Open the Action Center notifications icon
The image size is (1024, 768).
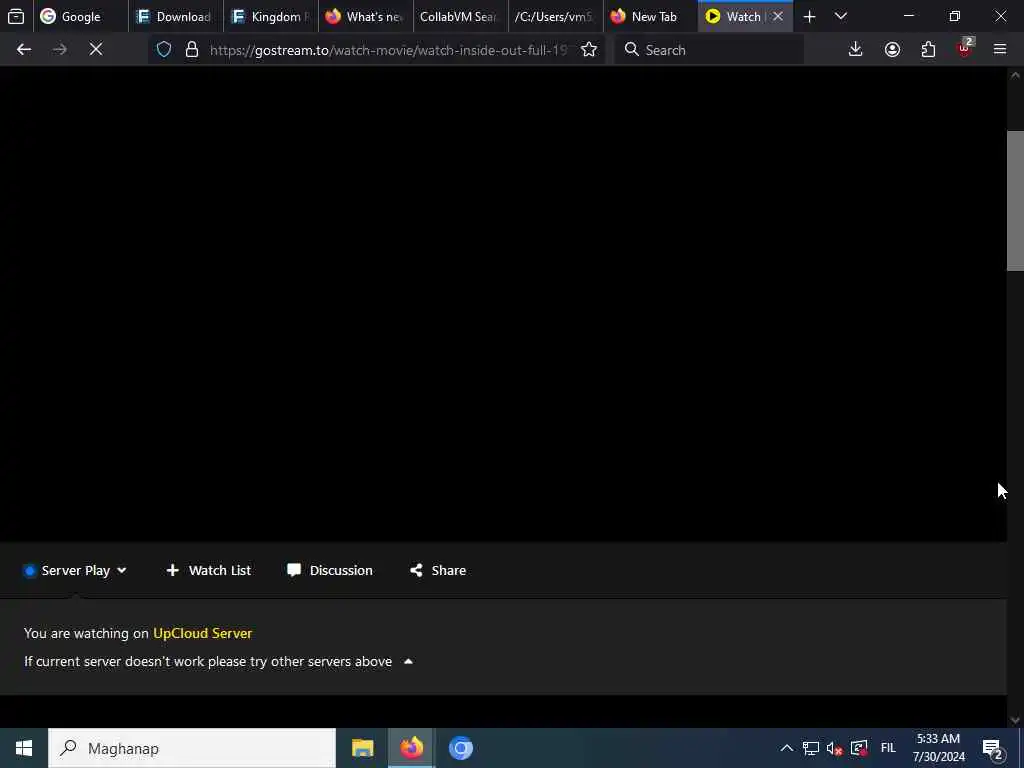(x=993, y=749)
